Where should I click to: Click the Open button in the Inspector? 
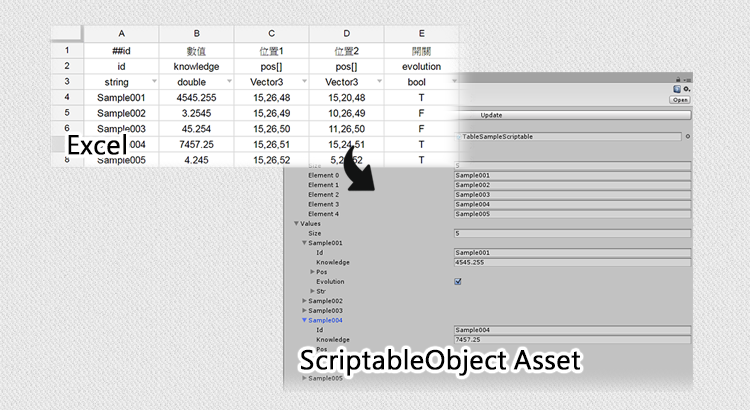click(680, 100)
